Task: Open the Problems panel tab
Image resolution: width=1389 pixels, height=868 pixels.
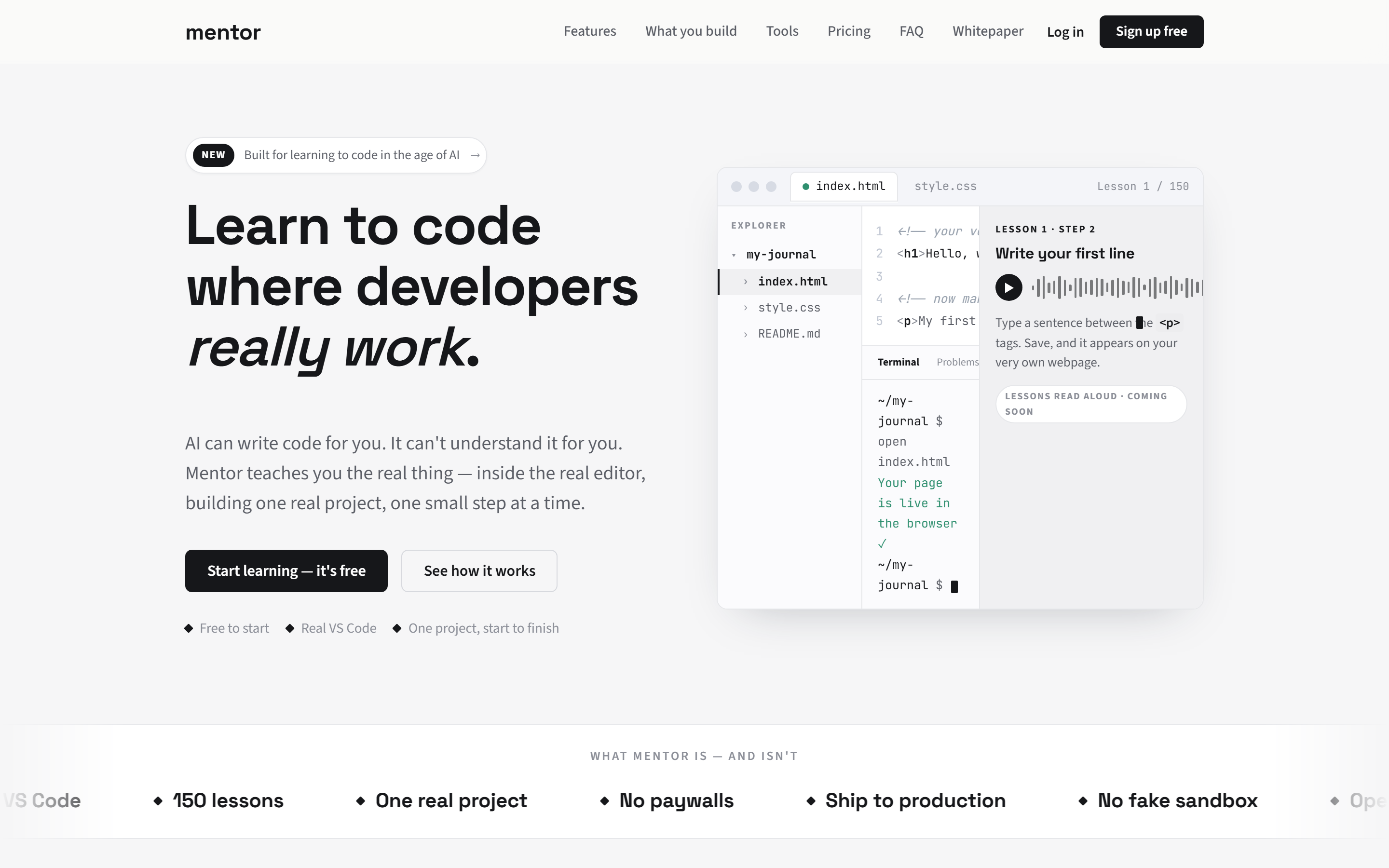Action: (x=957, y=362)
